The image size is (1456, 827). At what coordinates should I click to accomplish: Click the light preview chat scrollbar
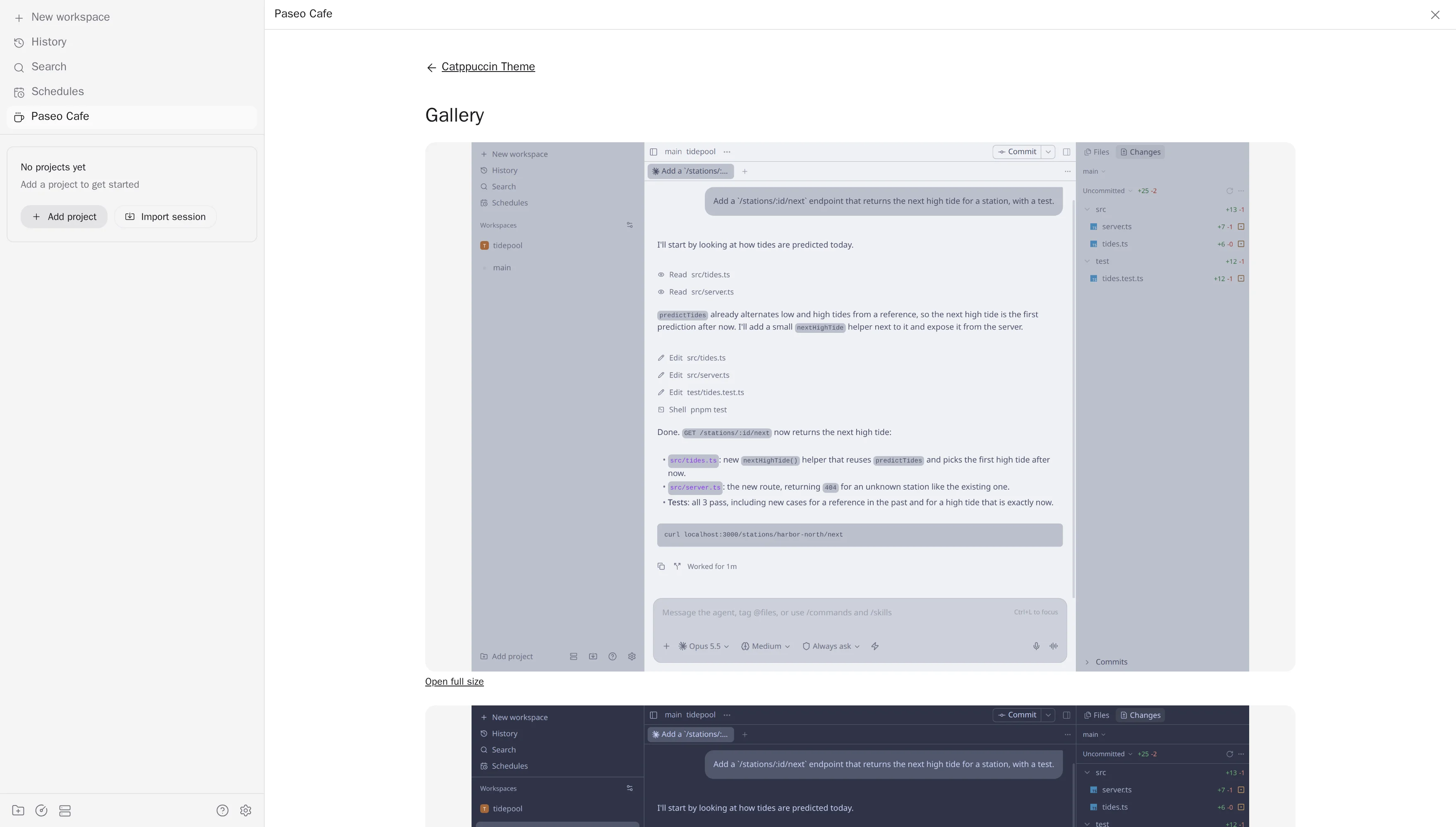point(1073,398)
